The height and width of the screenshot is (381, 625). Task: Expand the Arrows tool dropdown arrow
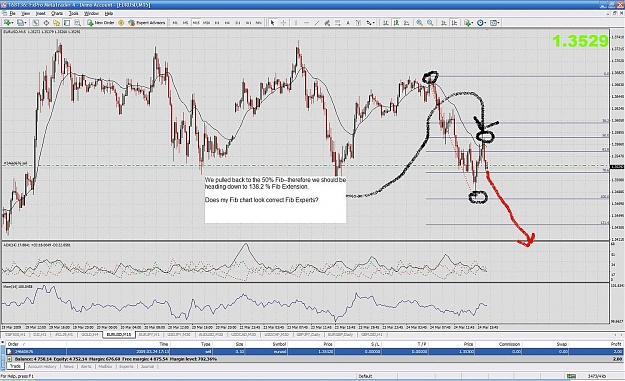click(374, 23)
